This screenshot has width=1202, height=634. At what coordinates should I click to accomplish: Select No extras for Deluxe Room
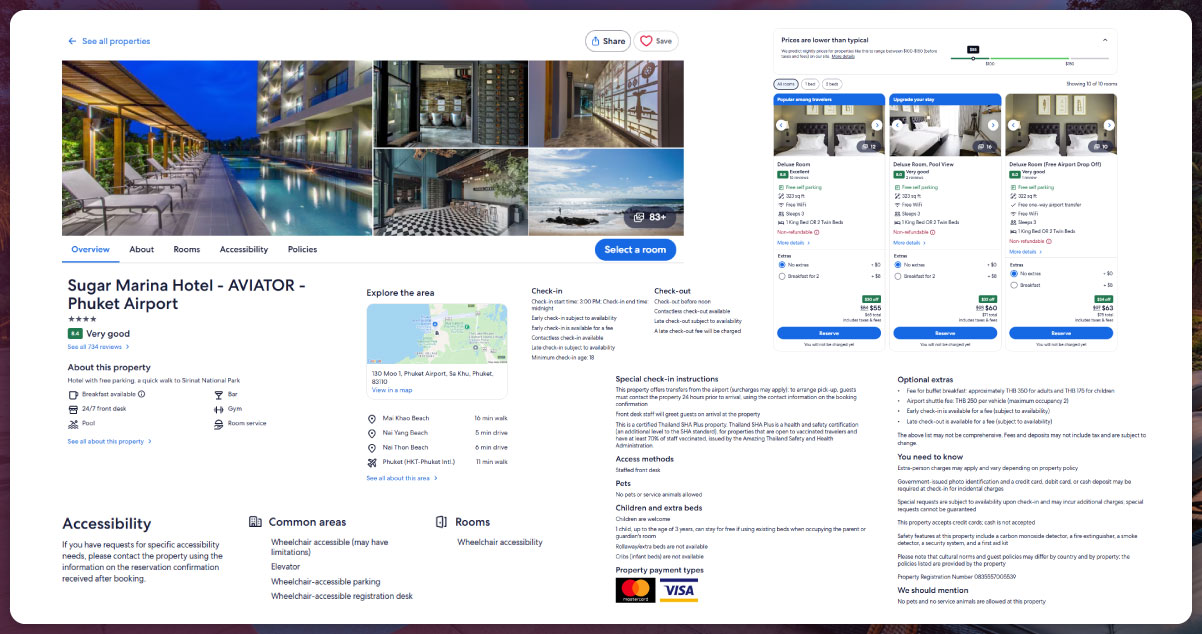click(782, 265)
